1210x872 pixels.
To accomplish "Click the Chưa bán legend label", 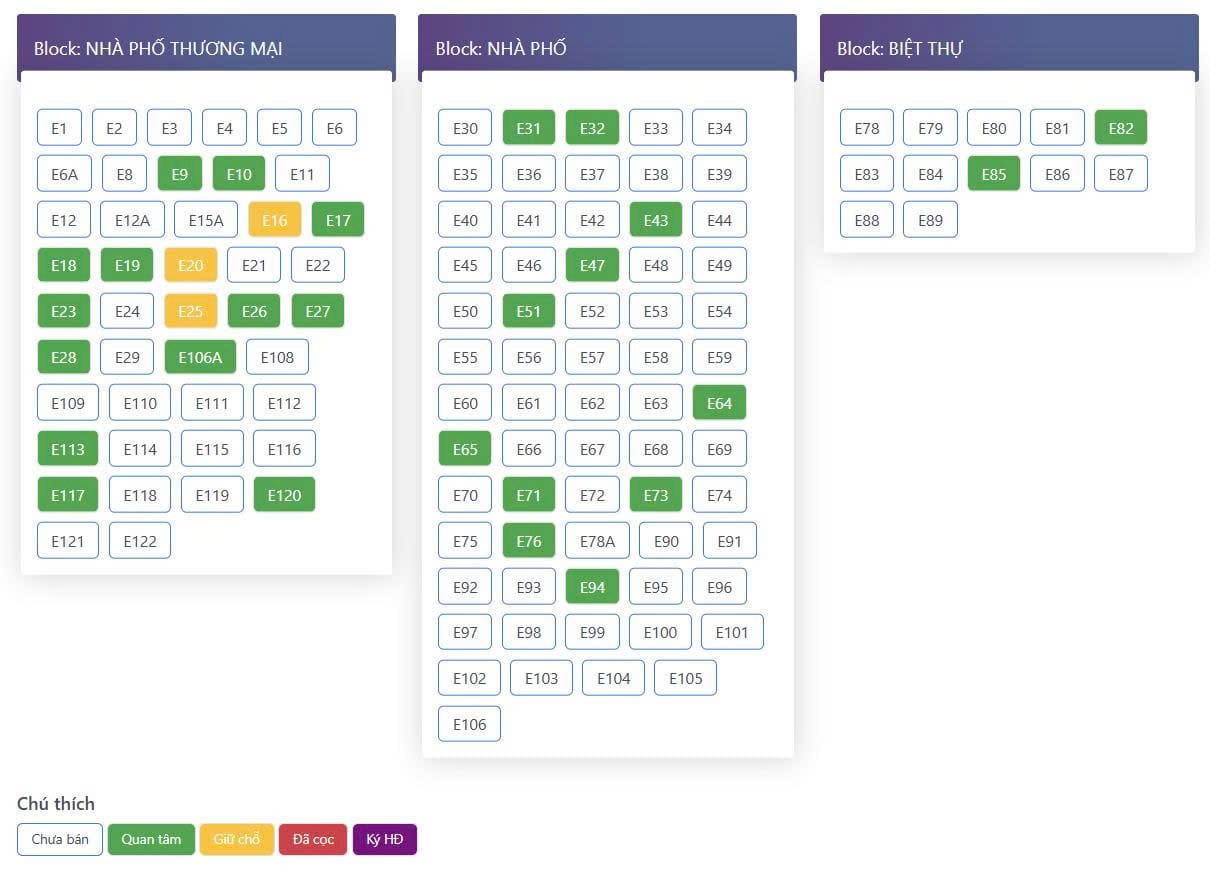I will click(x=60, y=839).
